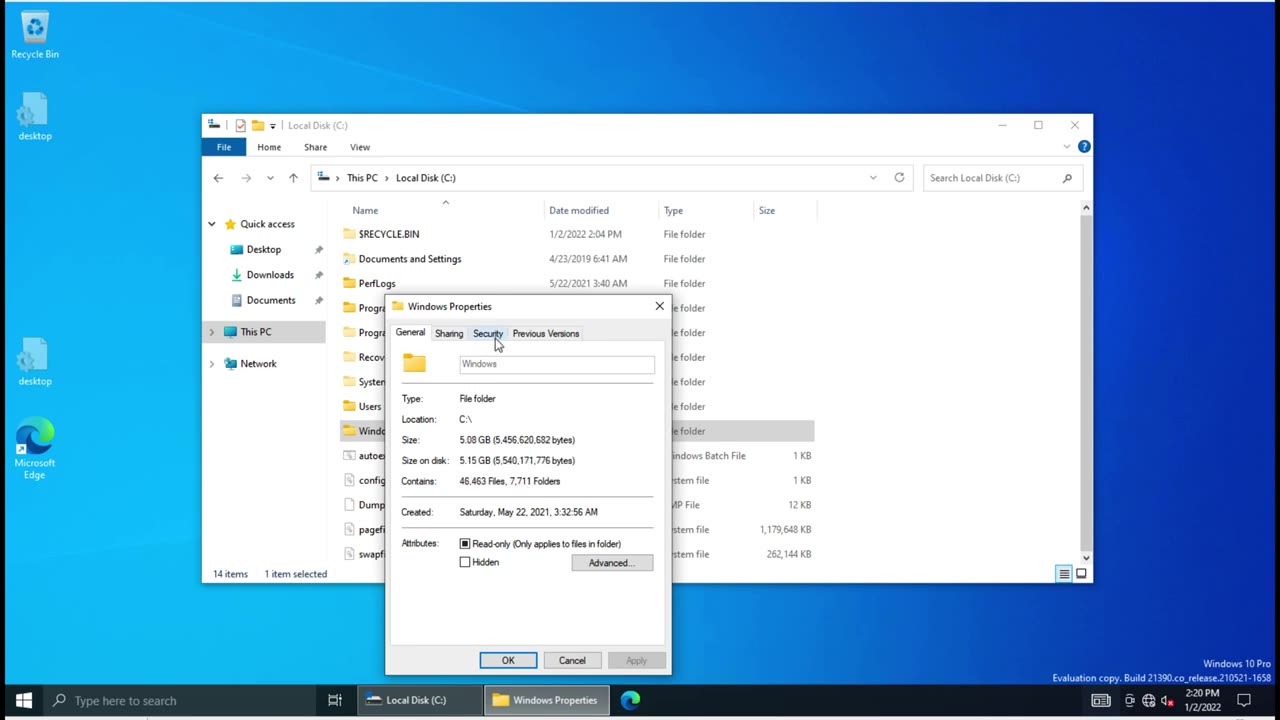
Task: Expand the ribbon with the chevron
Action: 1066,146
